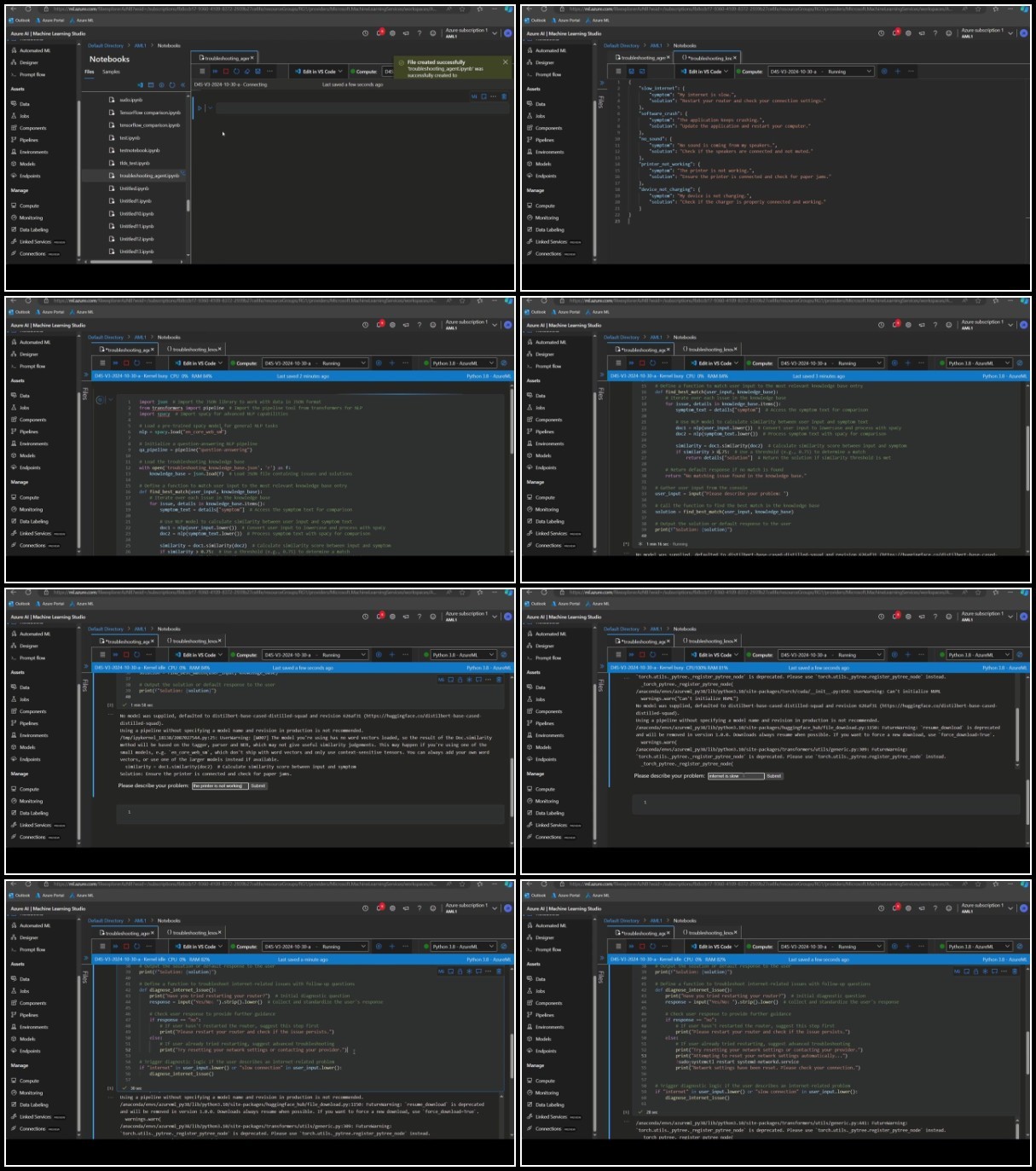
Task: Open audio.ipynb in the file list
Action: pyautogui.click(x=130, y=100)
